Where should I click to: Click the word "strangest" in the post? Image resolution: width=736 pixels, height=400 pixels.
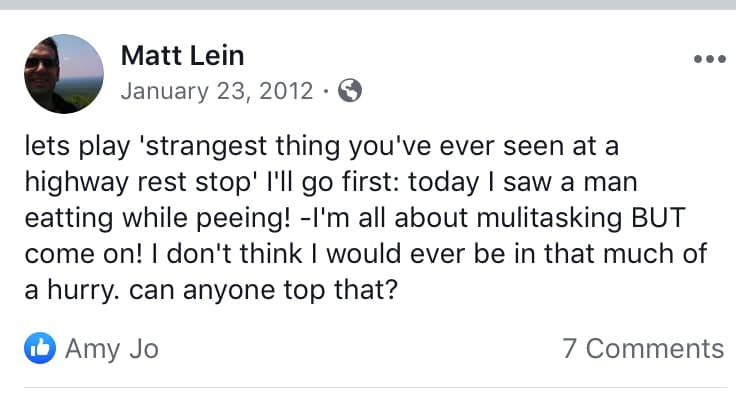tap(207, 146)
